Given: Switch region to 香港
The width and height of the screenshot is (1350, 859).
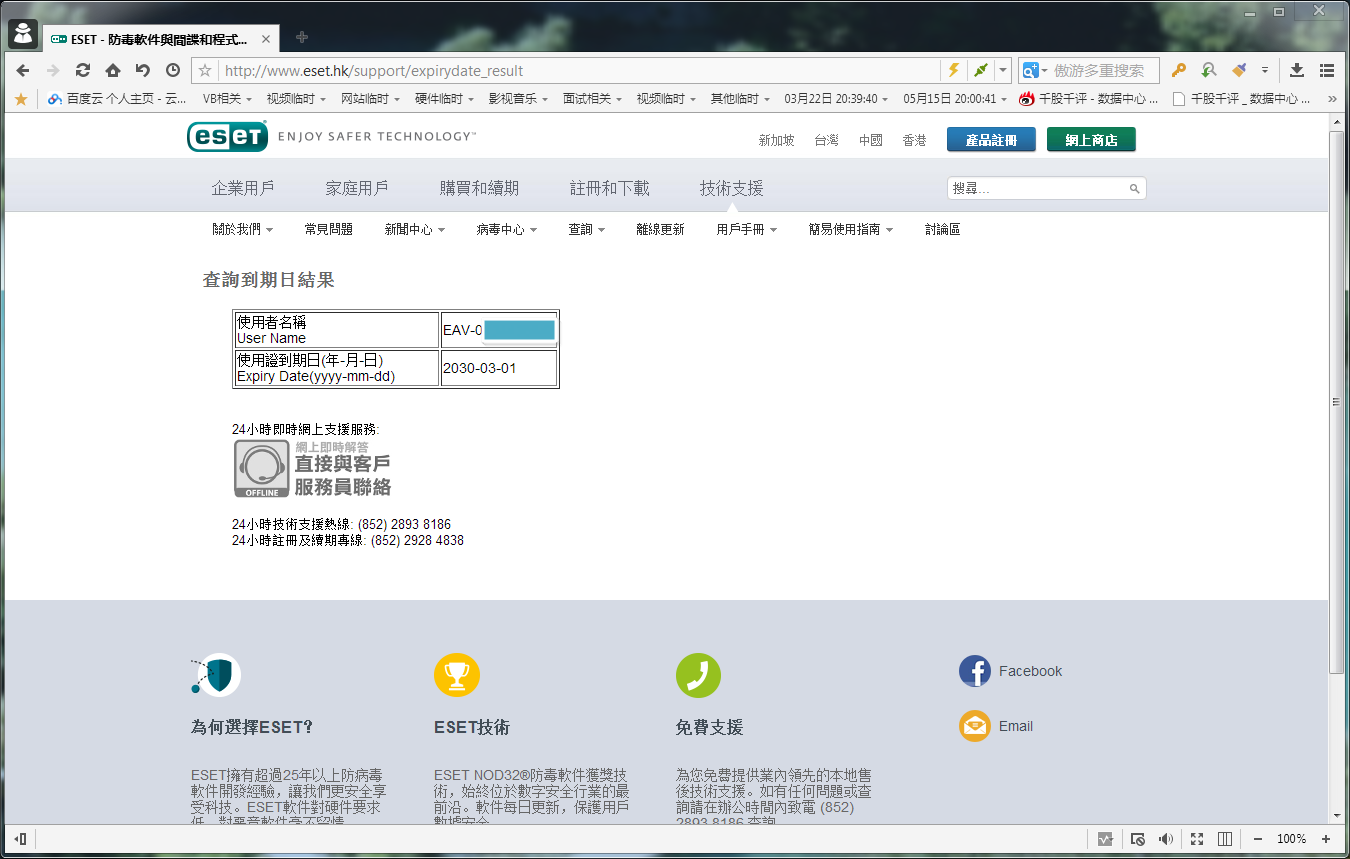Looking at the screenshot, I should coord(914,140).
